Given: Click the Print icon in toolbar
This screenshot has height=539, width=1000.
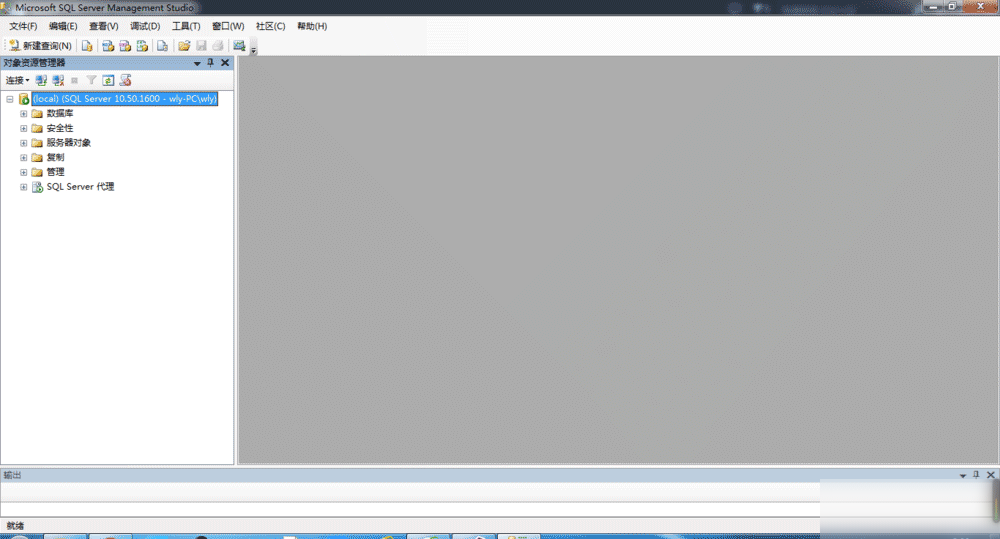Looking at the screenshot, I should point(218,46).
